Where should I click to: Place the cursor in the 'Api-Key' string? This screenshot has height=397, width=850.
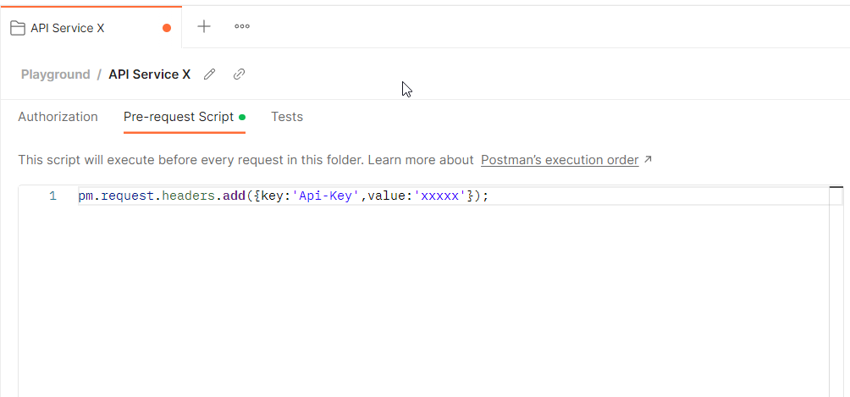tap(326, 196)
